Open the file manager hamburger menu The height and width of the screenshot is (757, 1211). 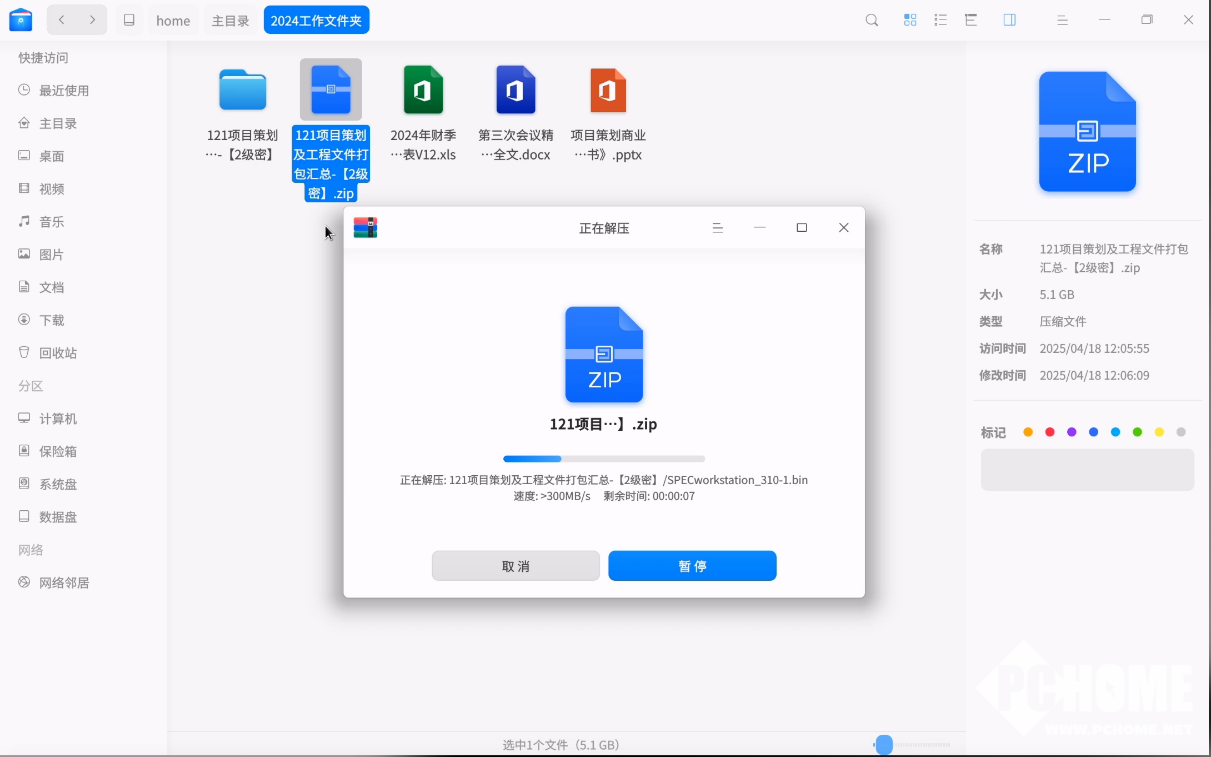click(1063, 20)
